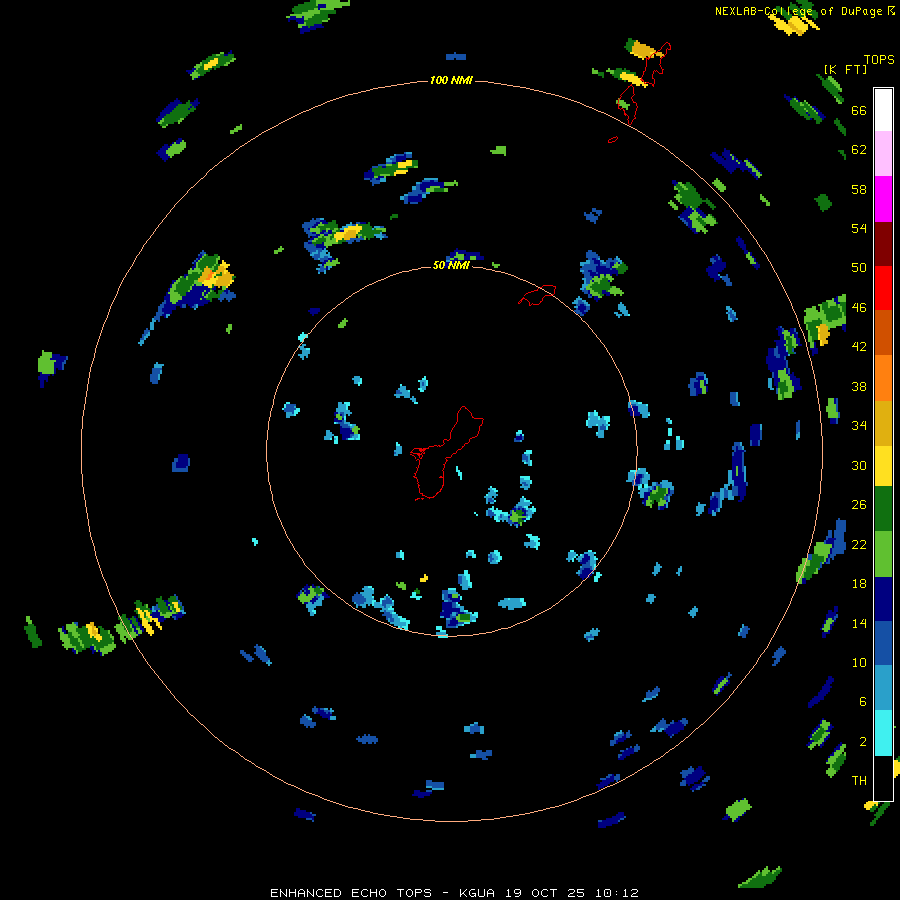This screenshot has height=900, width=900.
Task: Select the "KGUA" radar station identifier
Action: [479, 893]
